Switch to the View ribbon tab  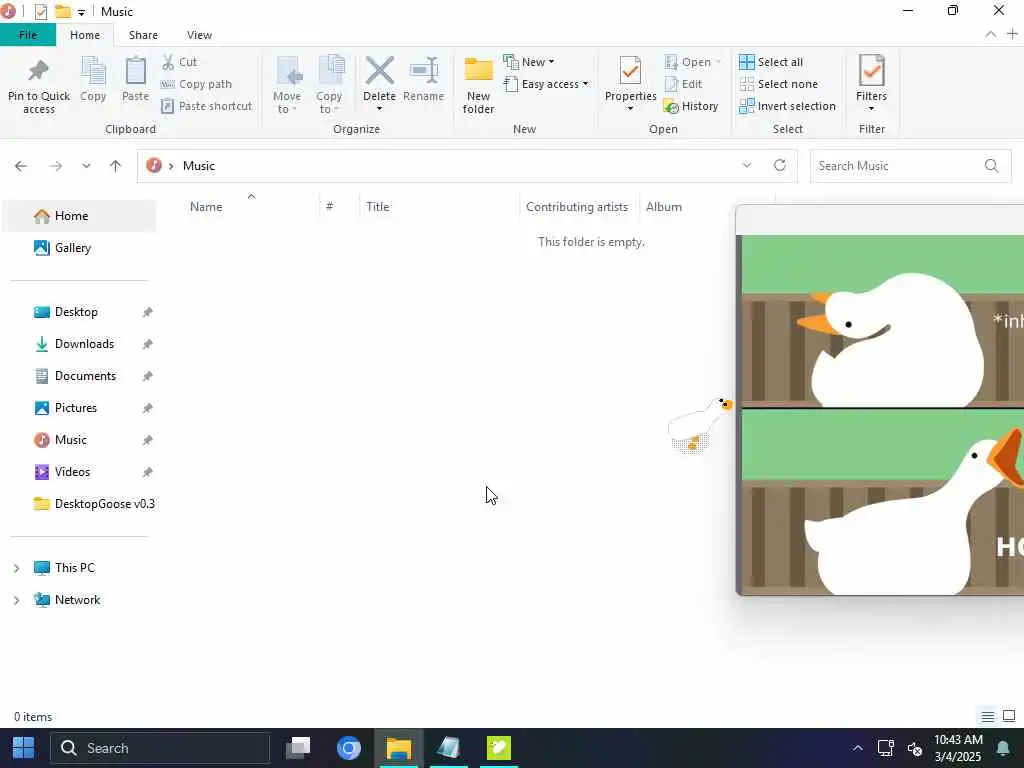click(x=199, y=35)
